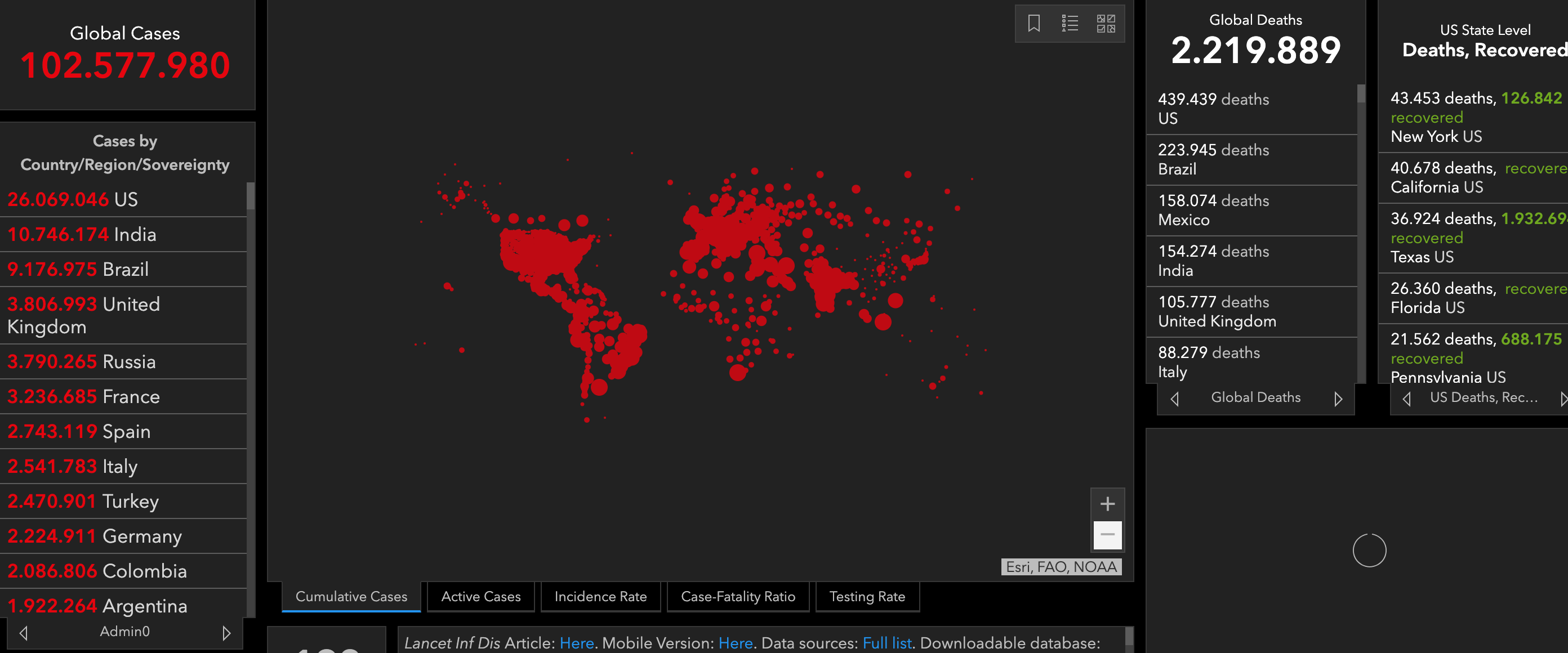The height and width of the screenshot is (653, 1568).
Task: Select Brazil in Global Deaths list
Action: point(1251,159)
